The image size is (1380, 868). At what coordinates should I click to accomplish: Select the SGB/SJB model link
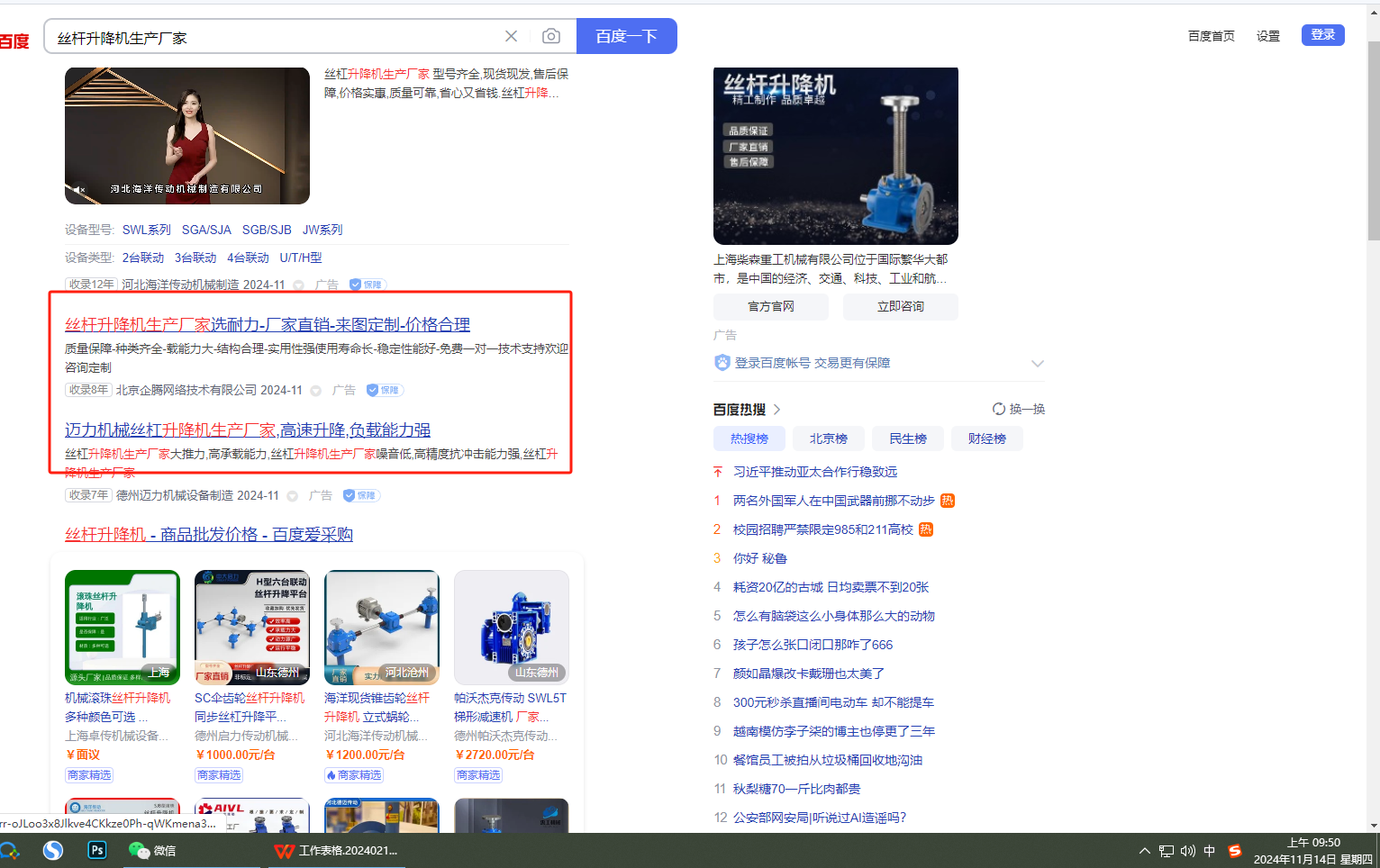[267, 230]
